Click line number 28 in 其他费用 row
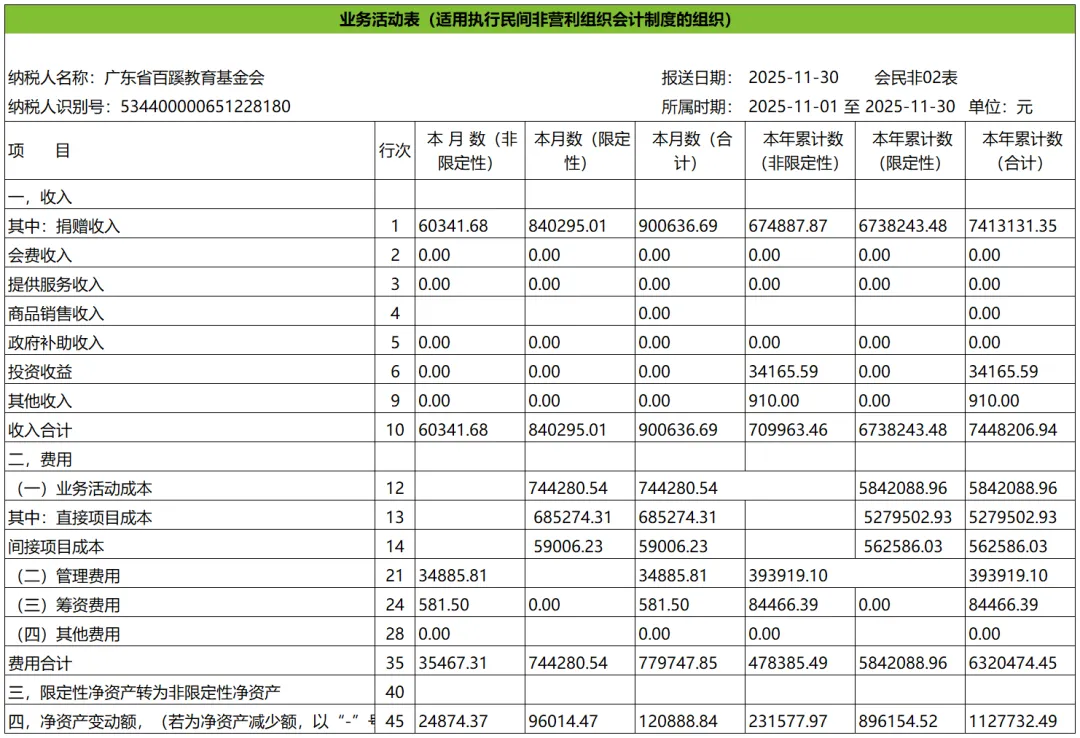Viewport: 1080px width, 738px height. pos(395,634)
